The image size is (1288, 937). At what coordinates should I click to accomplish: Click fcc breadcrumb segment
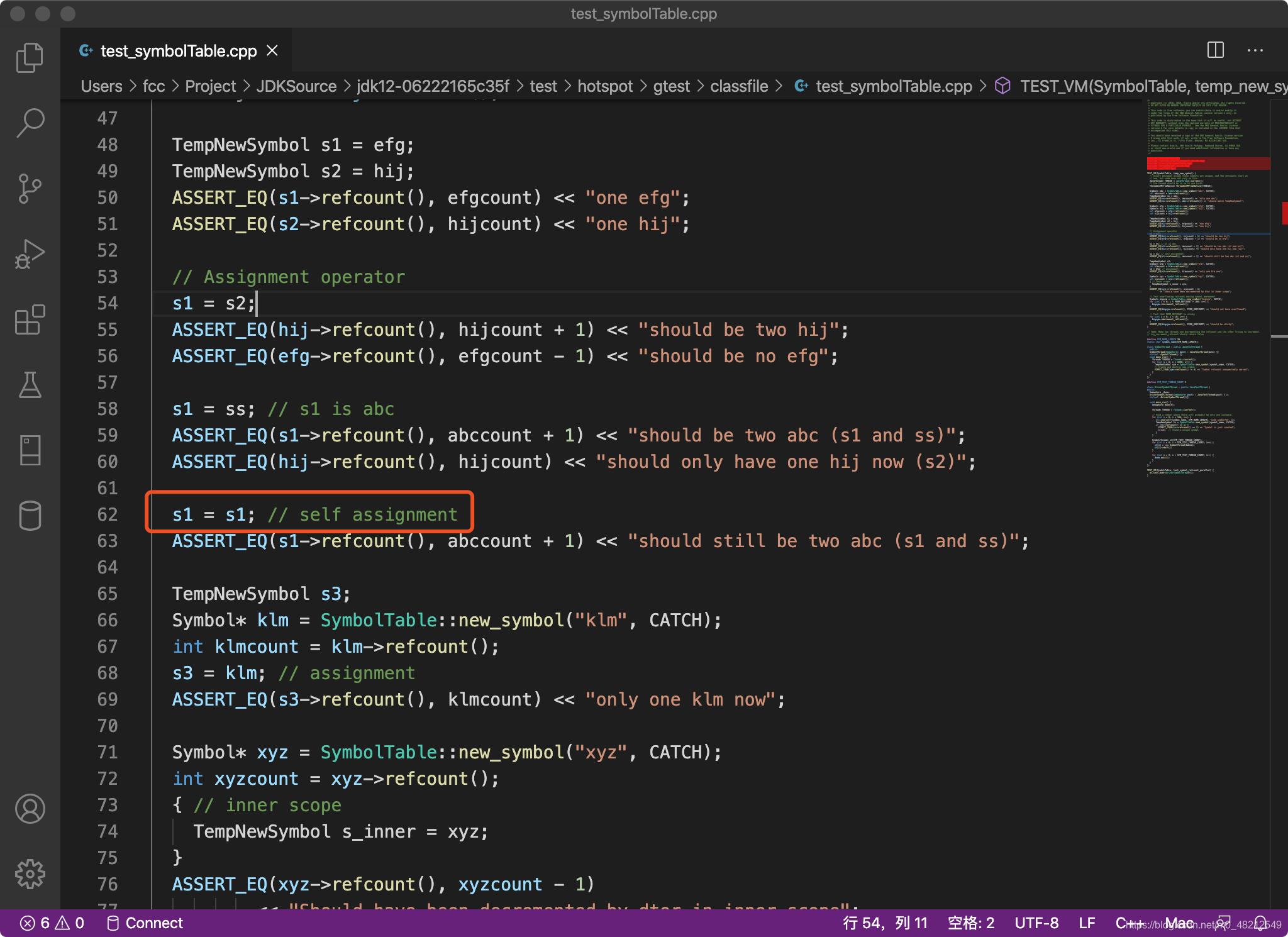(x=153, y=86)
